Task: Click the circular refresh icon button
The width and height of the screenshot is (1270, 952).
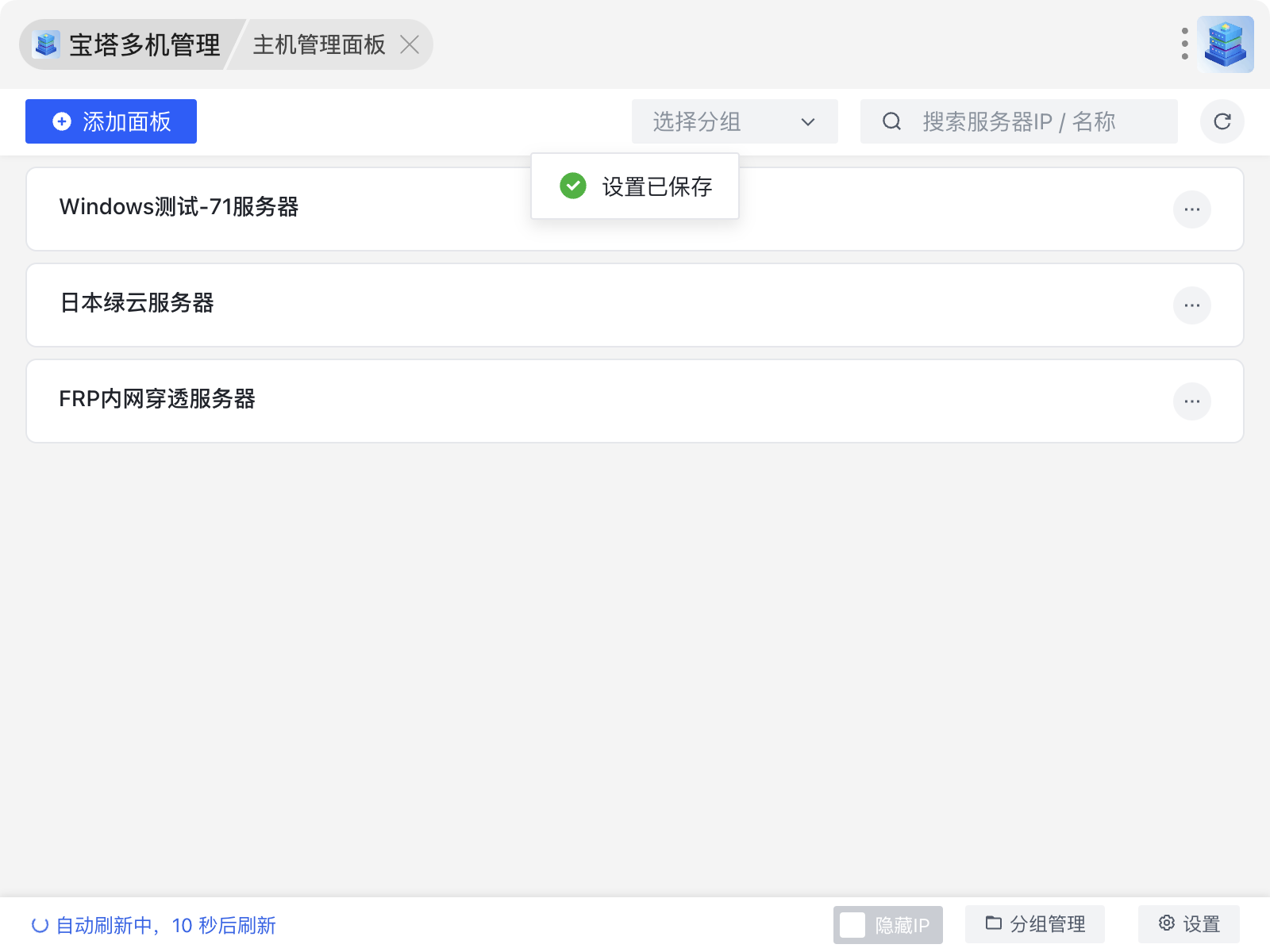Action: click(1222, 121)
